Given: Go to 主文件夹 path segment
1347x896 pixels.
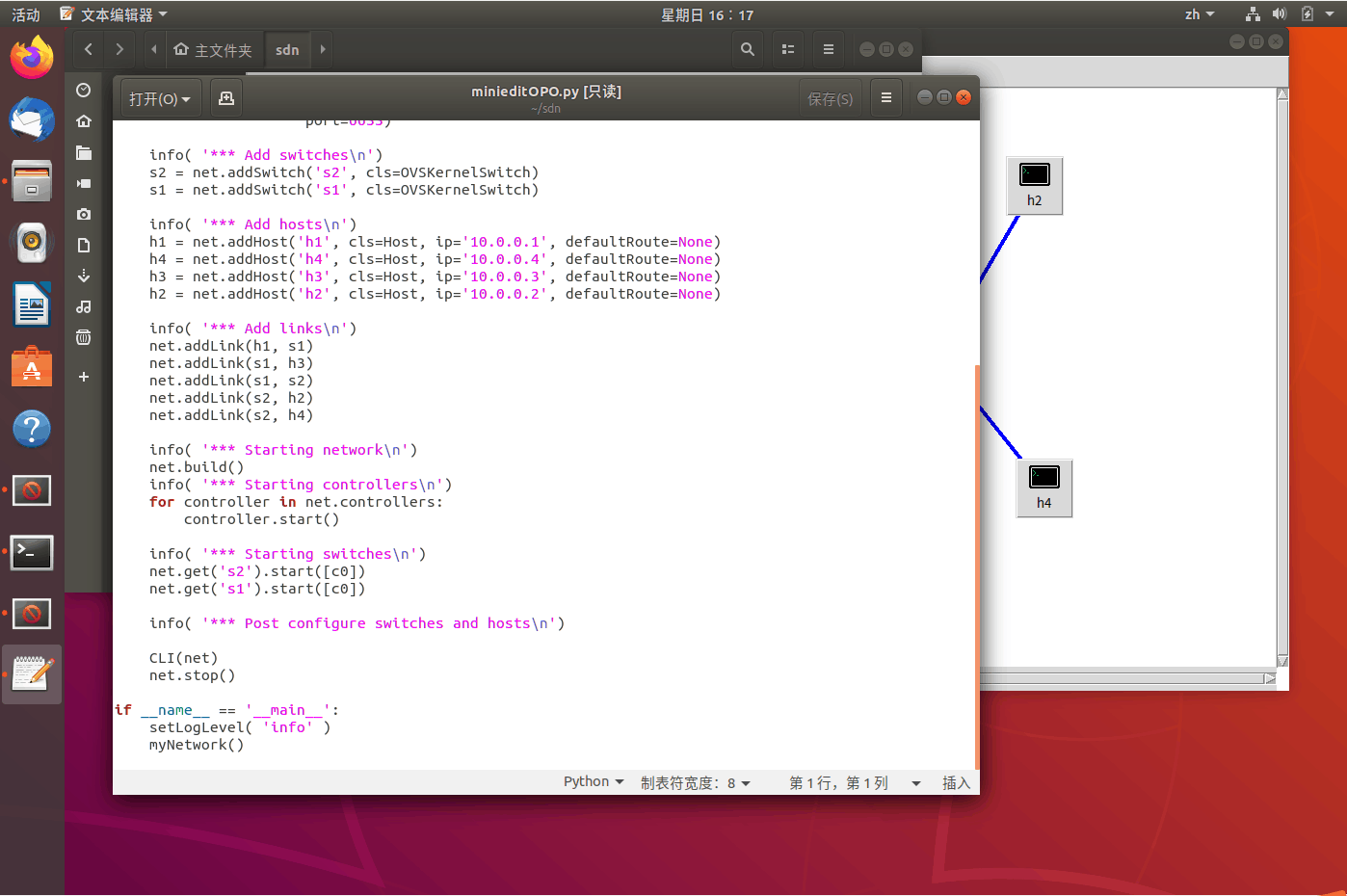Looking at the screenshot, I should click(213, 50).
